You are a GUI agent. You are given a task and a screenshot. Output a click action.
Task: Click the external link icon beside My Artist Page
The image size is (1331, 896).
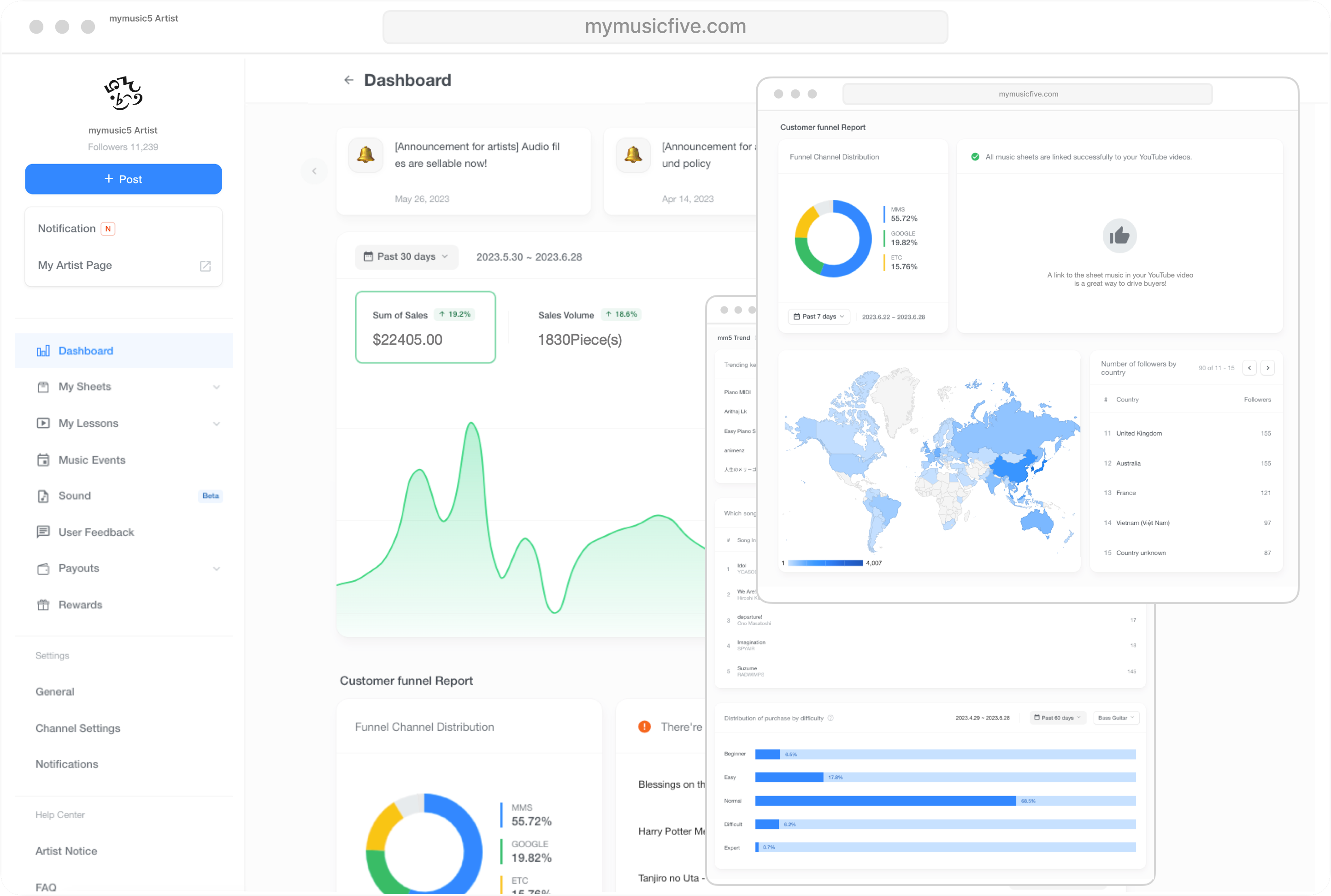point(205,266)
